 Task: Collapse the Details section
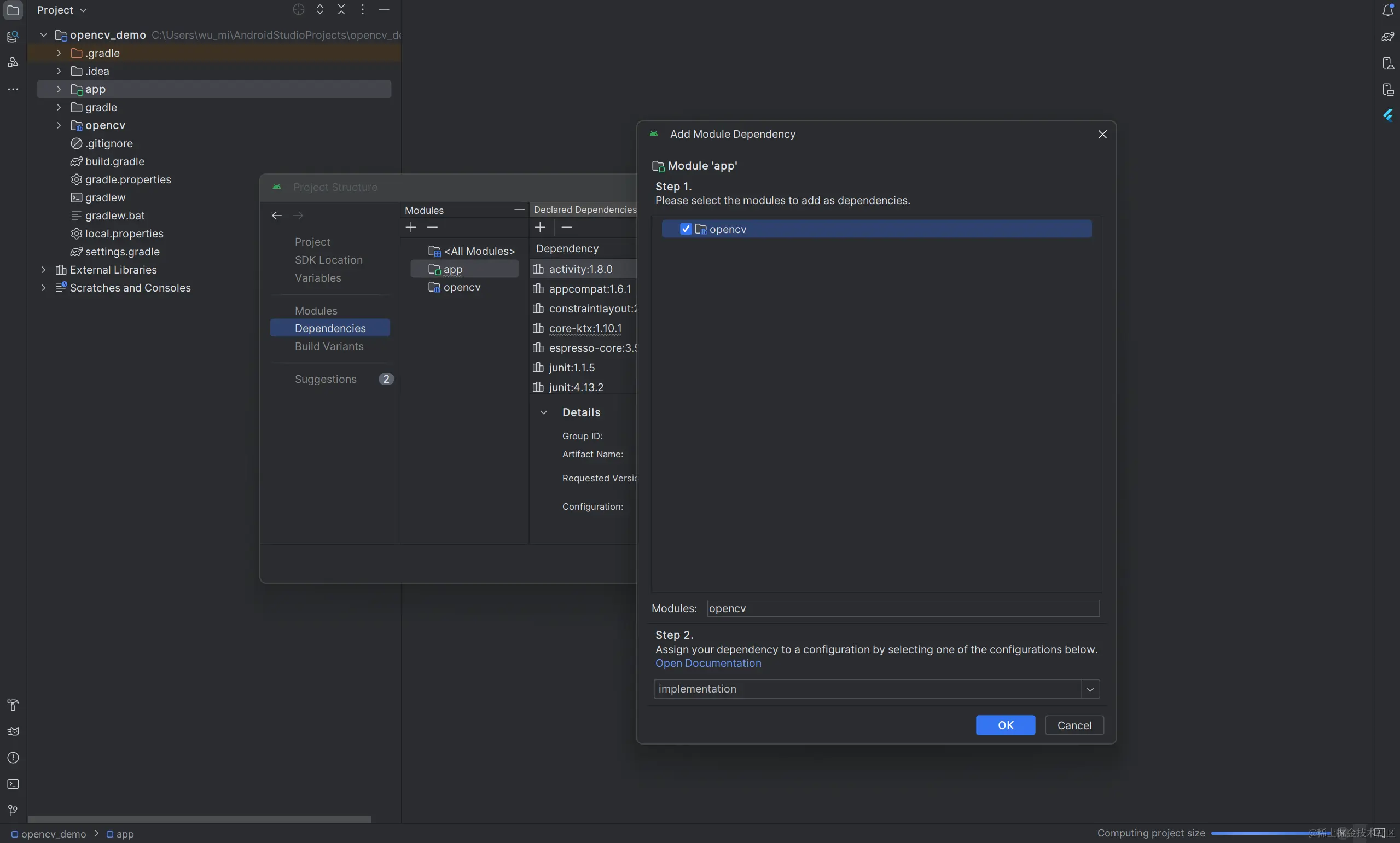tap(543, 412)
